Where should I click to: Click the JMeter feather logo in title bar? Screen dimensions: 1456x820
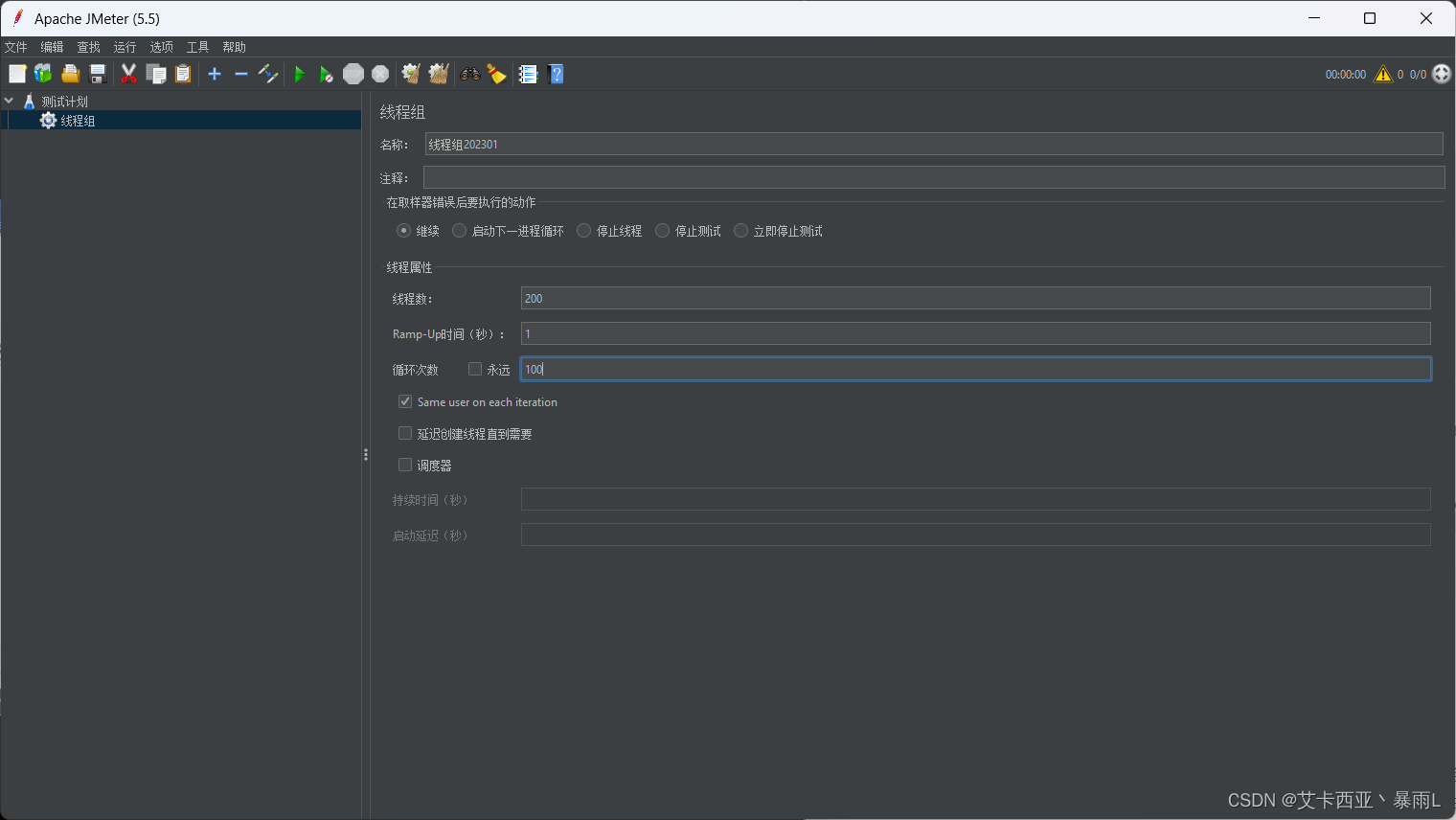(17, 18)
